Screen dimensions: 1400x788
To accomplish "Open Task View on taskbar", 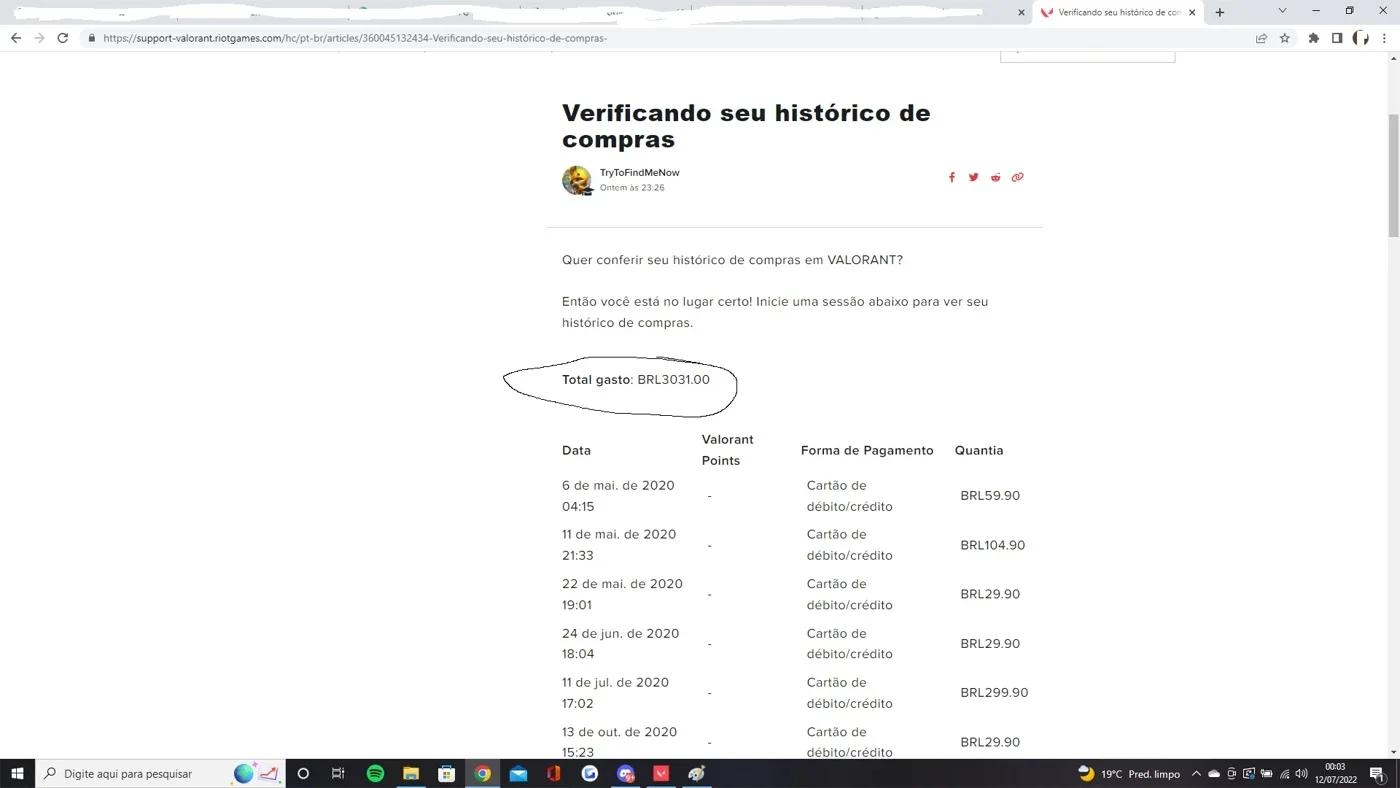I will (338, 773).
